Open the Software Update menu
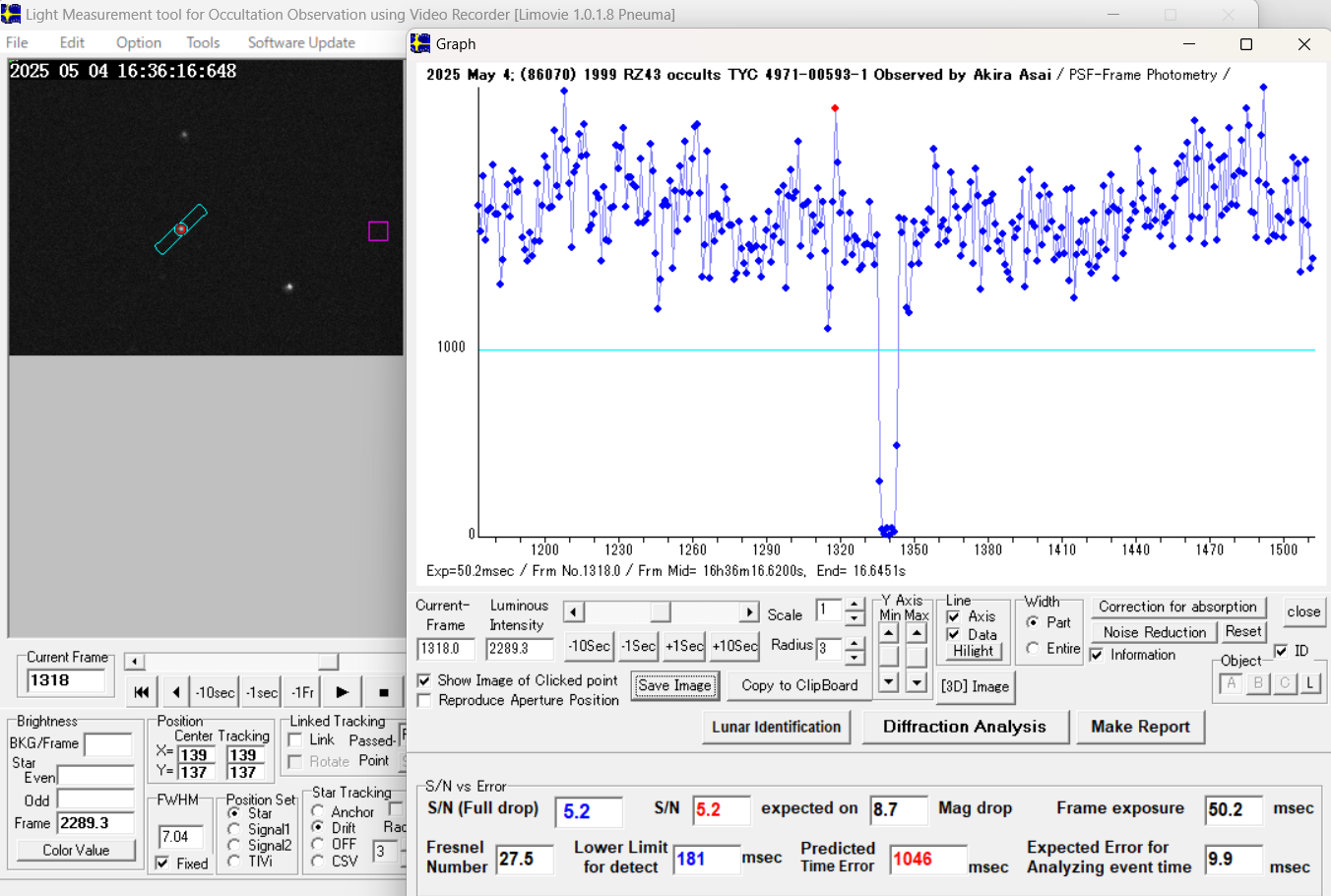 click(x=301, y=42)
